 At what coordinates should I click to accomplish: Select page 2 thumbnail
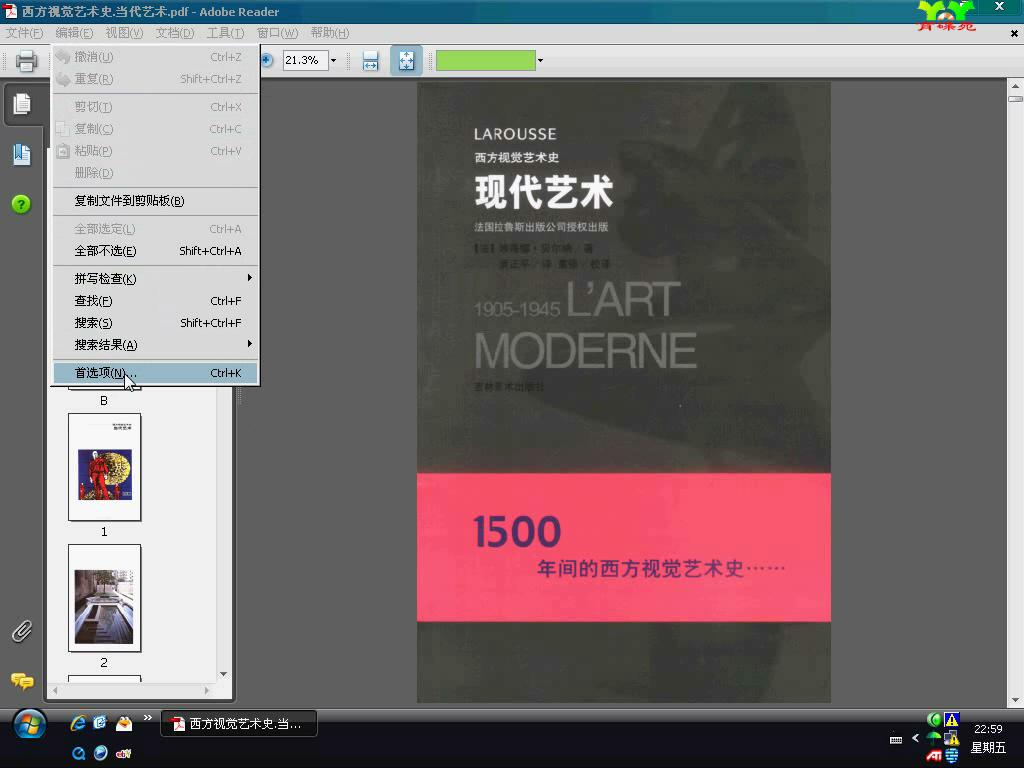tap(104, 598)
